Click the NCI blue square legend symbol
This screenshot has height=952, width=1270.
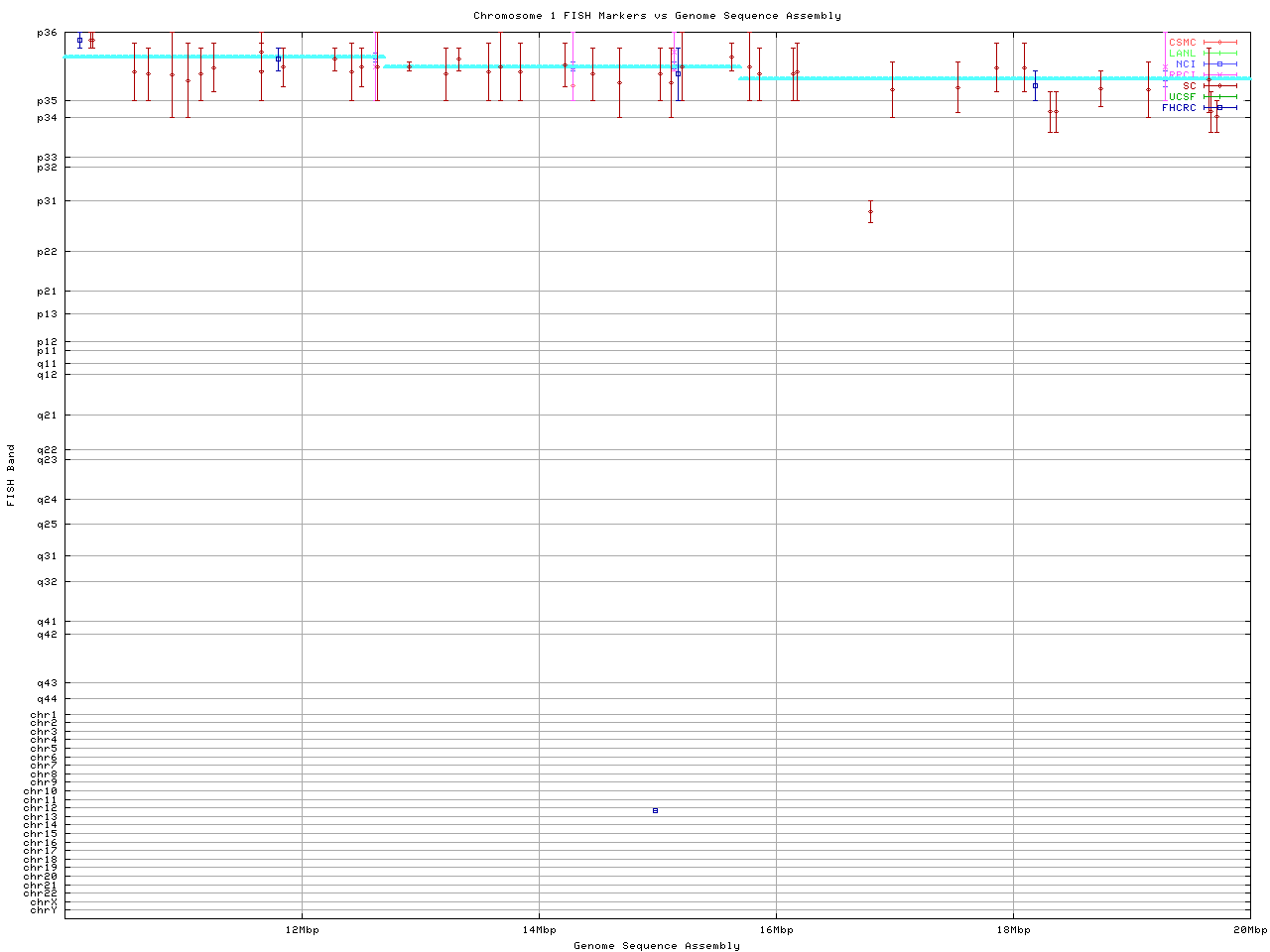[1219, 64]
